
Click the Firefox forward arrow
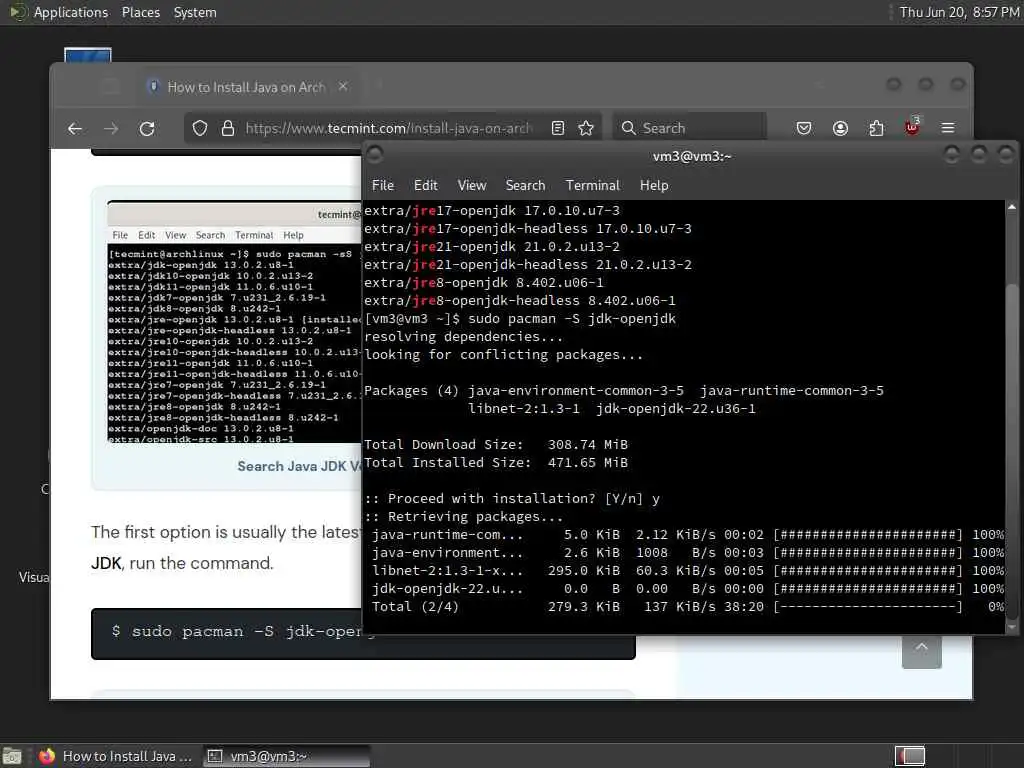click(111, 129)
